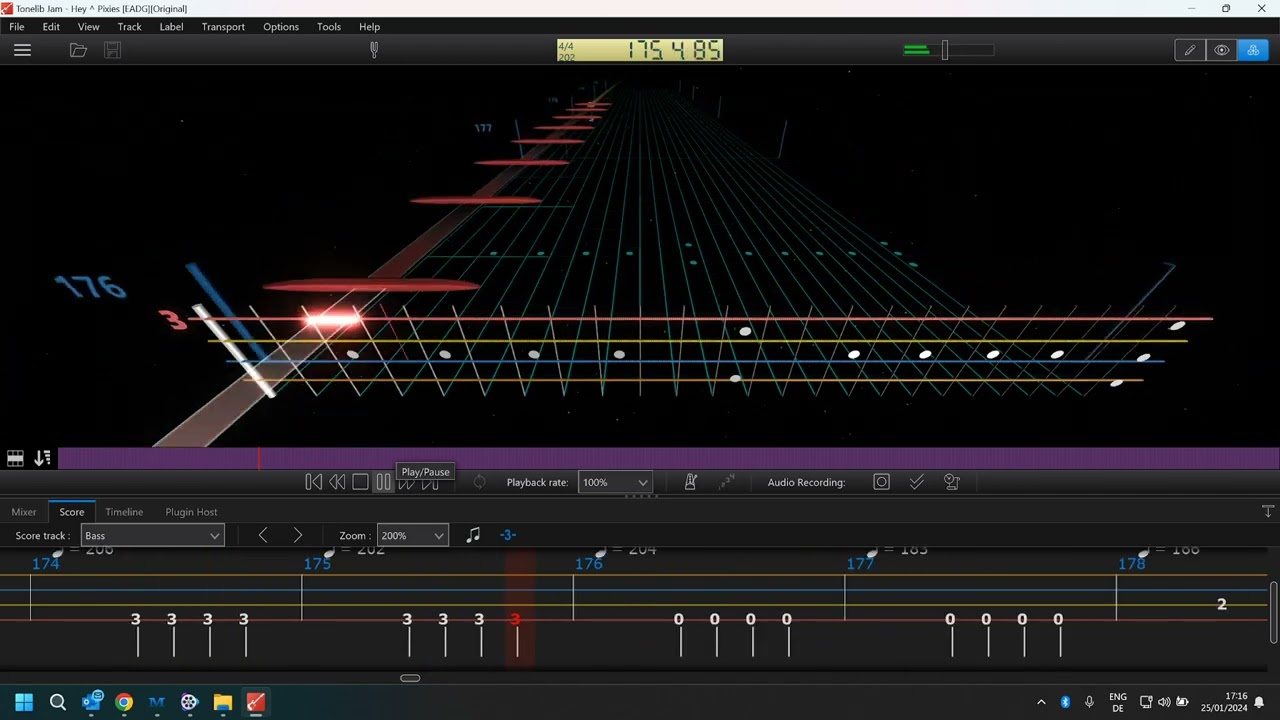1280x720 pixels.
Task: Open the Track menu
Action: click(x=130, y=27)
